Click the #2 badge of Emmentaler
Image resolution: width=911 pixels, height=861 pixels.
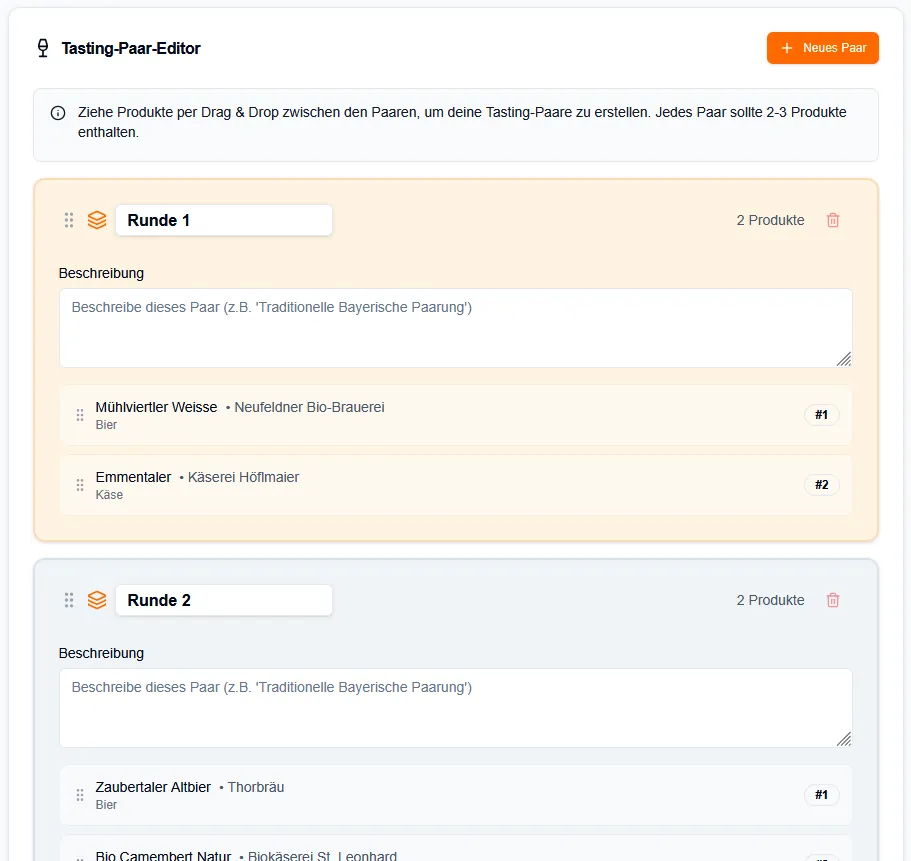tap(821, 485)
